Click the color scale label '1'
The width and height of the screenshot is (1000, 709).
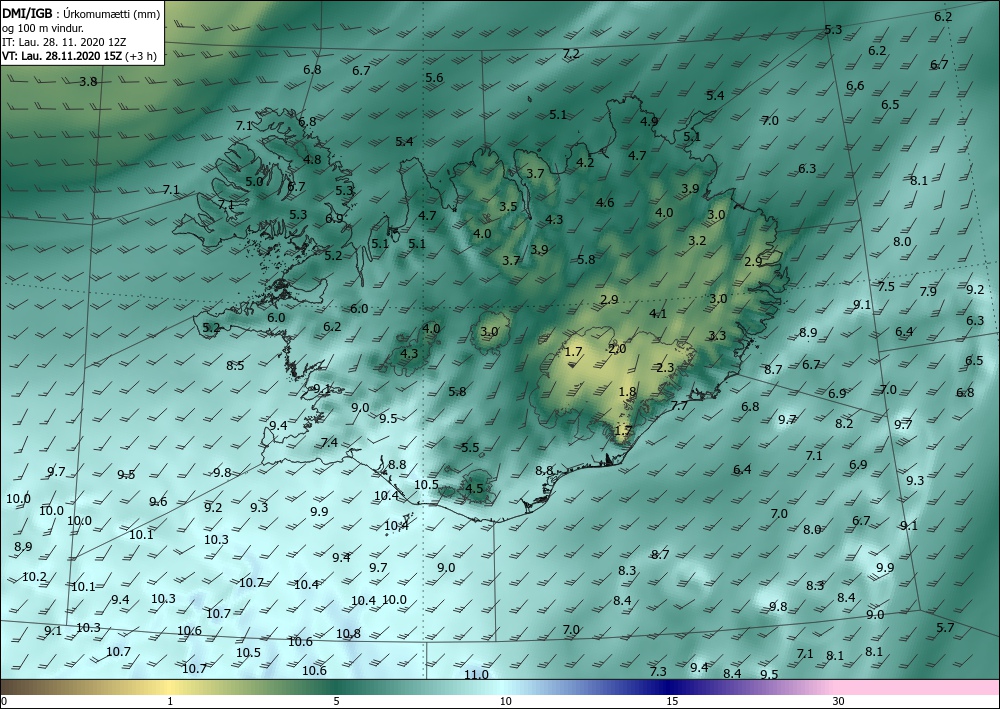pos(170,702)
